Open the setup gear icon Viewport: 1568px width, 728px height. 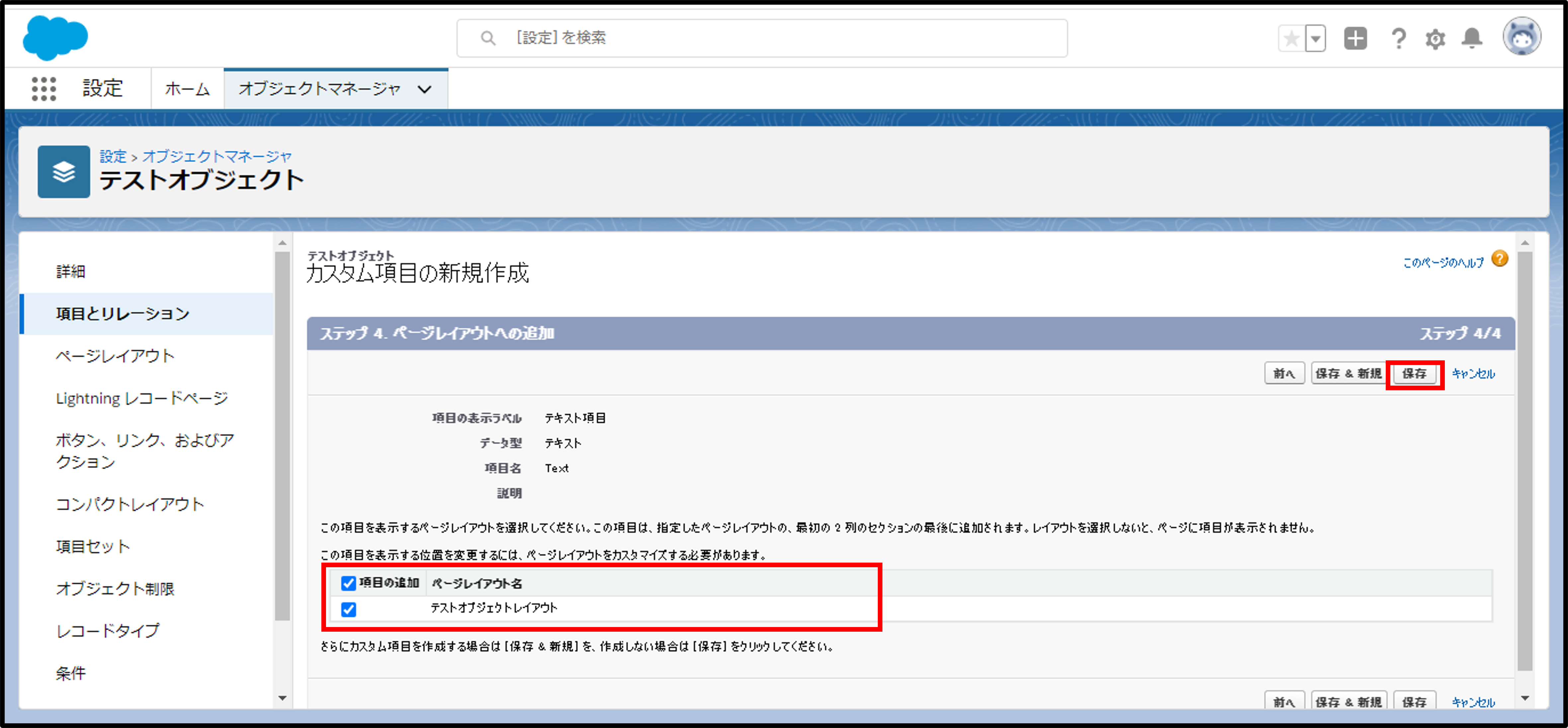point(1435,39)
